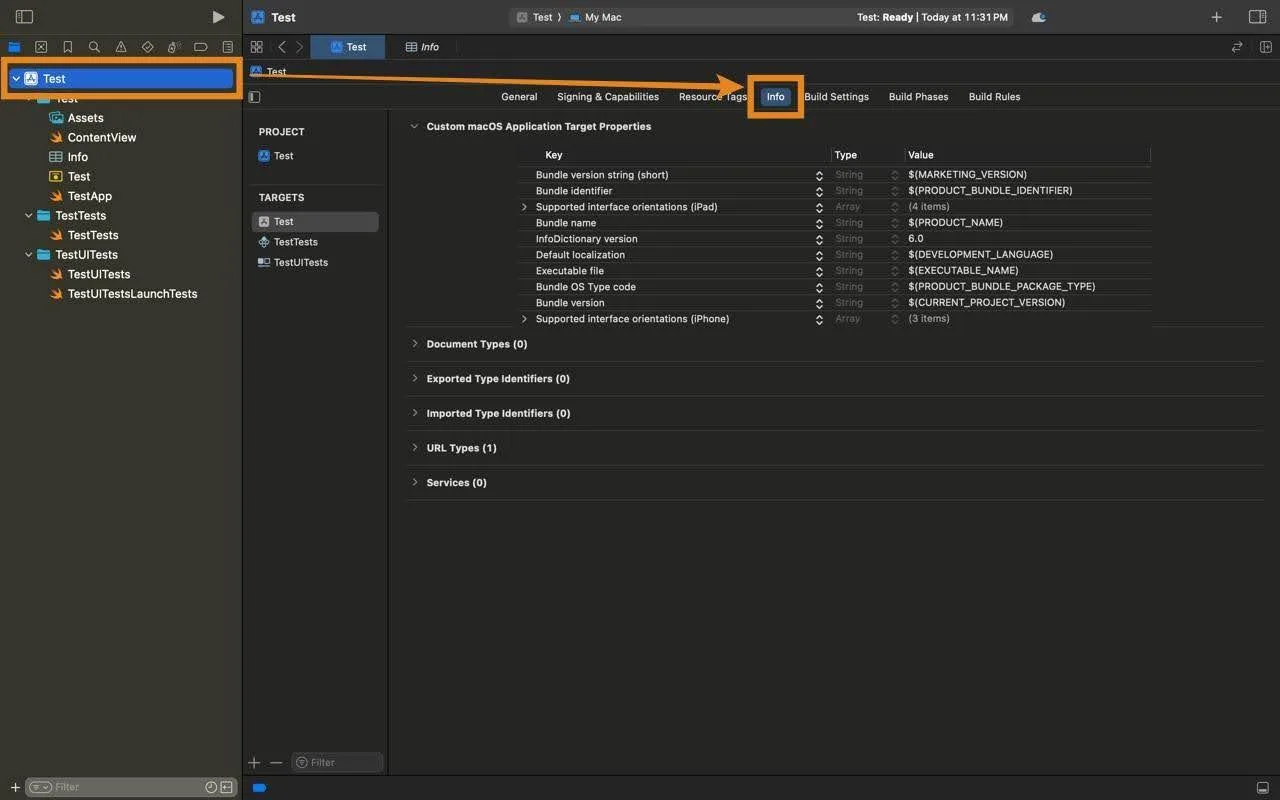The width and height of the screenshot is (1280, 800).
Task: Add an editor split on the right
Action: coord(1265,47)
